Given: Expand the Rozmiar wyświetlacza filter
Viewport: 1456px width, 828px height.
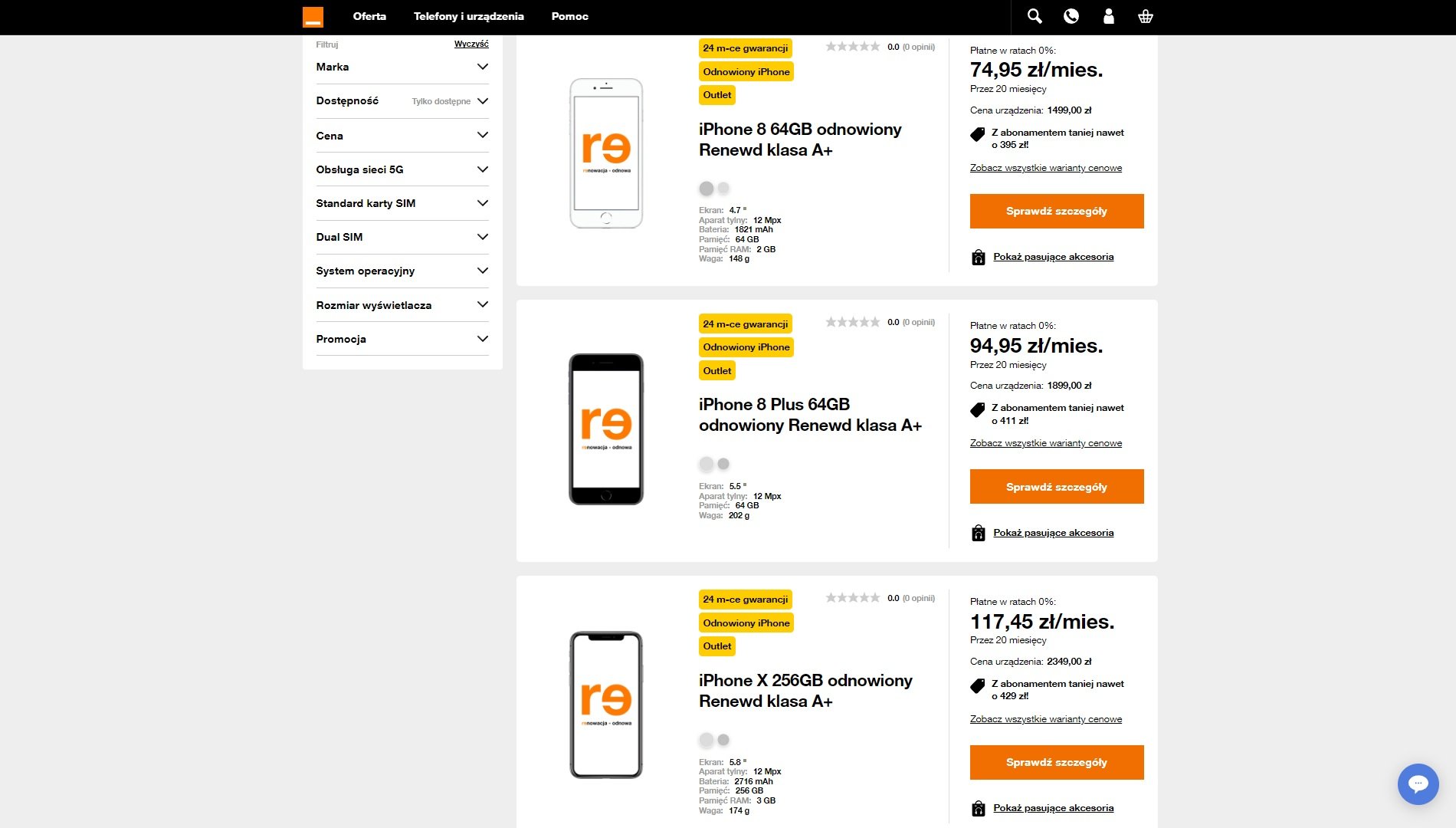Looking at the screenshot, I should click(x=402, y=305).
